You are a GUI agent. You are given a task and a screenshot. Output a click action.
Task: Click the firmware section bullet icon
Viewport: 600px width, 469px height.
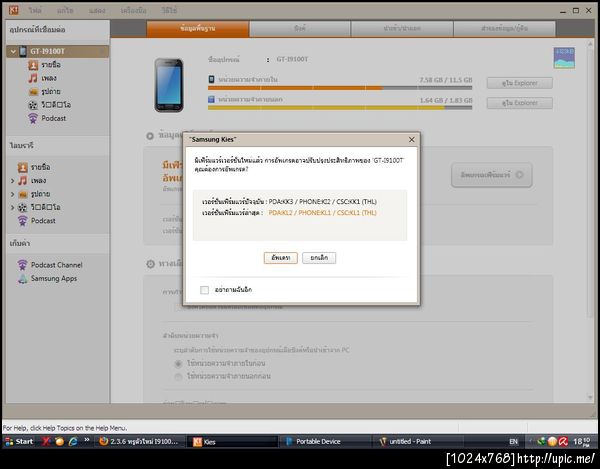pyautogui.click(x=150, y=136)
